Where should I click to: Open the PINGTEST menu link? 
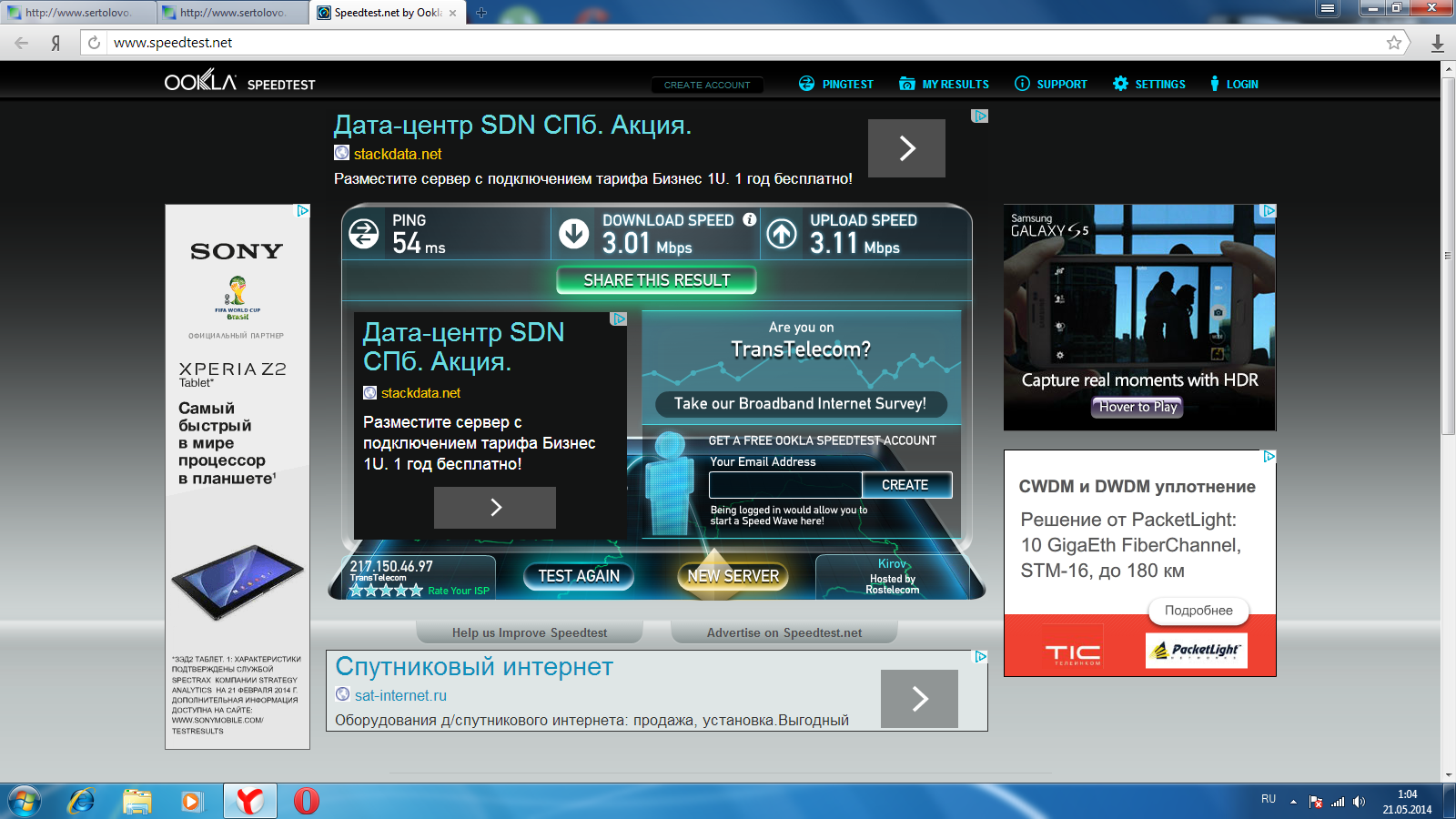click(x=847, y=85)
